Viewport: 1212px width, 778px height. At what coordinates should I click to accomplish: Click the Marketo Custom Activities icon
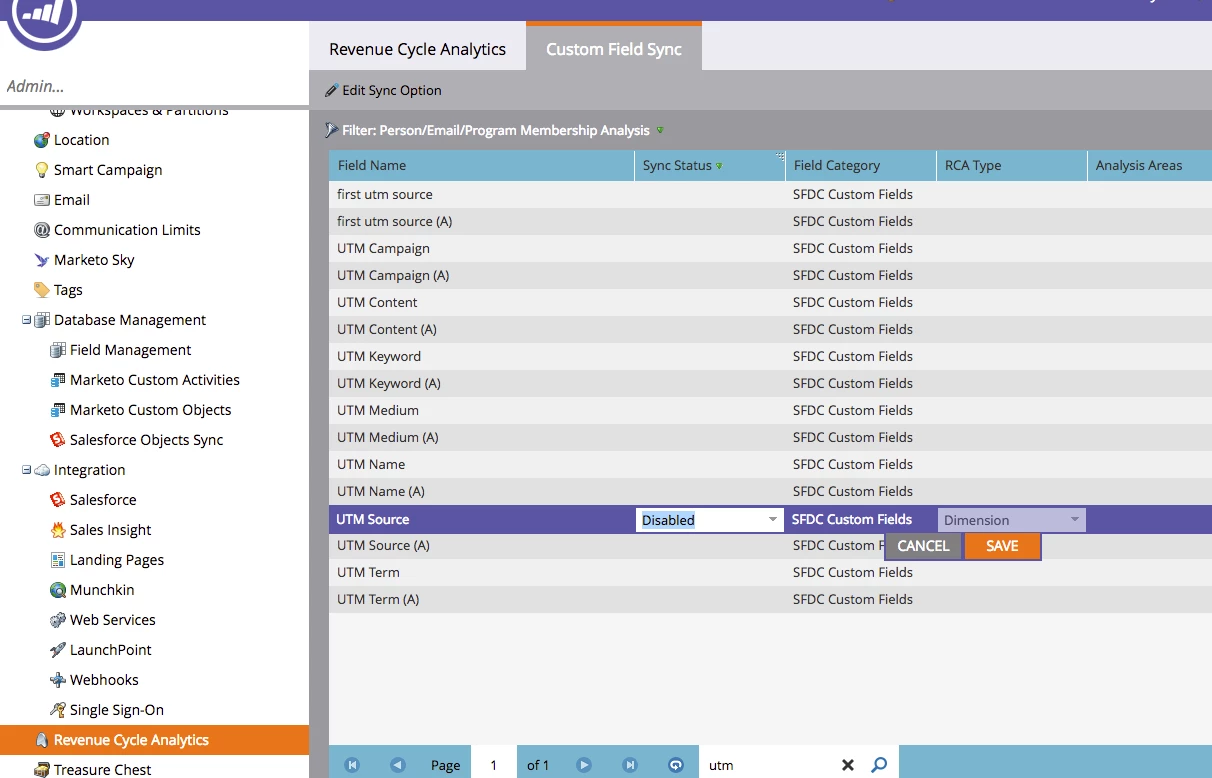[57, 380]
